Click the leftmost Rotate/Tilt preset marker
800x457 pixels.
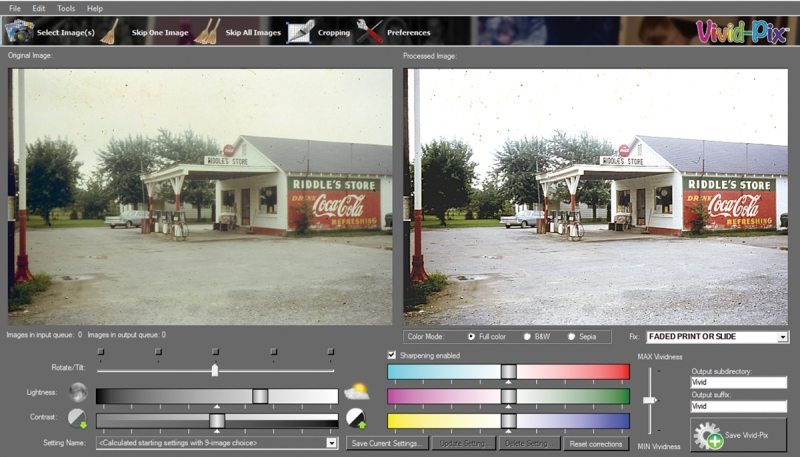click(x=101, y=351)
